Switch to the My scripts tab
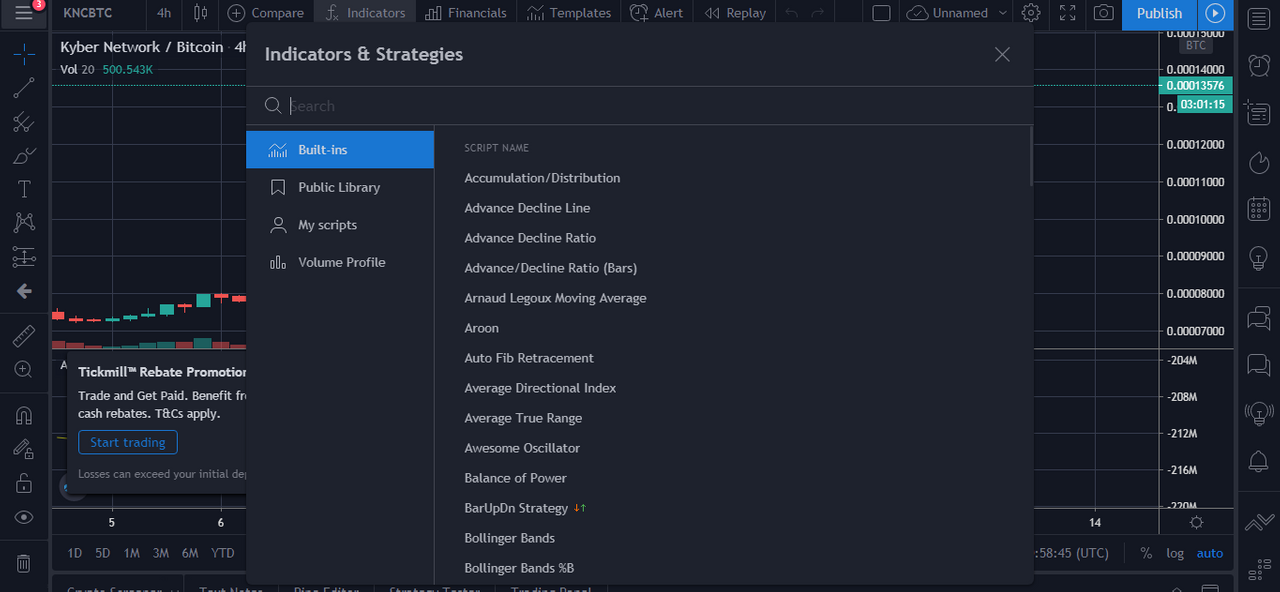Image resolution: width=1280 pixels, height=592 pixels. tap(340, 225)
